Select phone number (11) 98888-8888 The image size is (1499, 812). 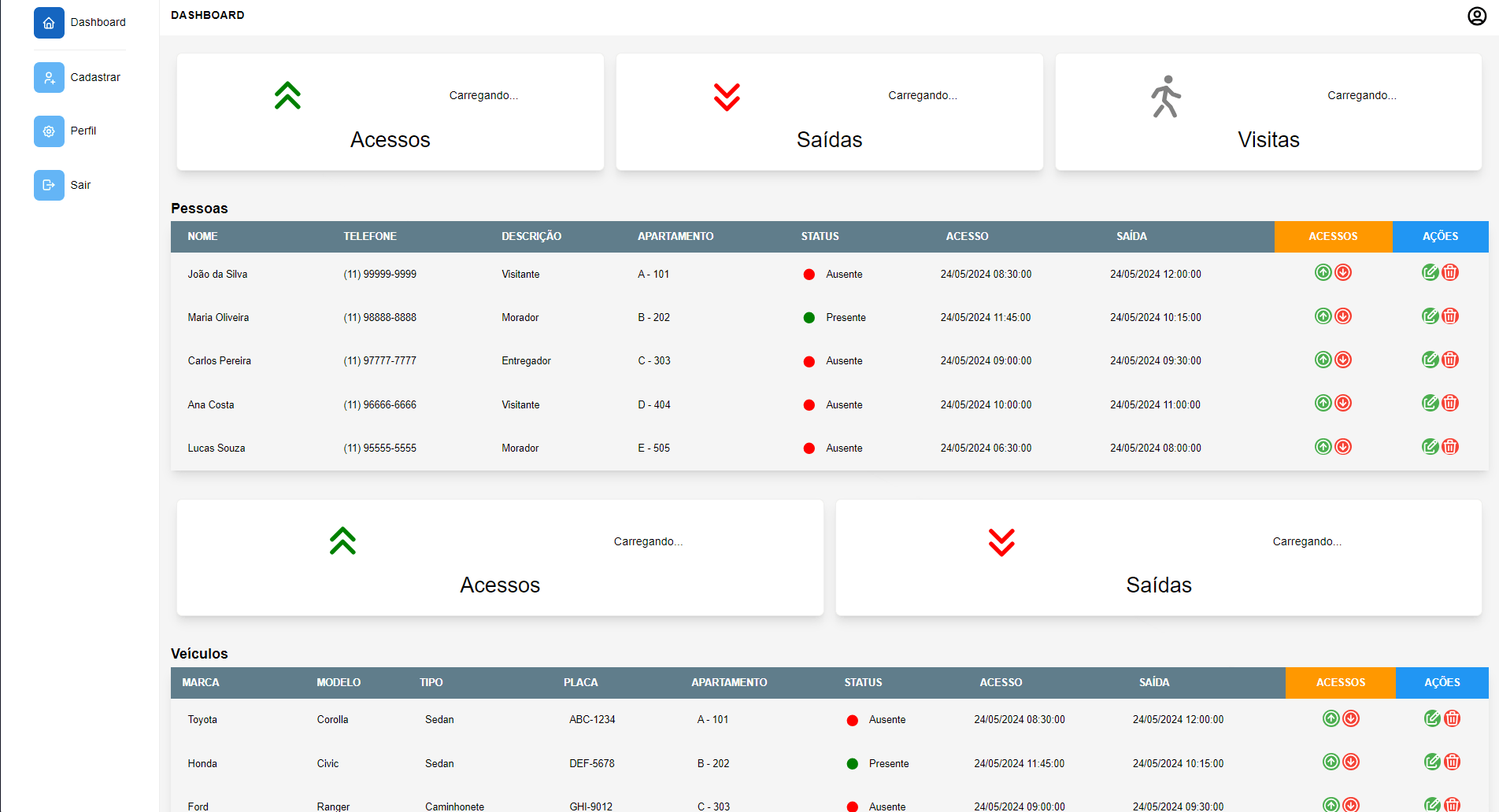[380, 318]
